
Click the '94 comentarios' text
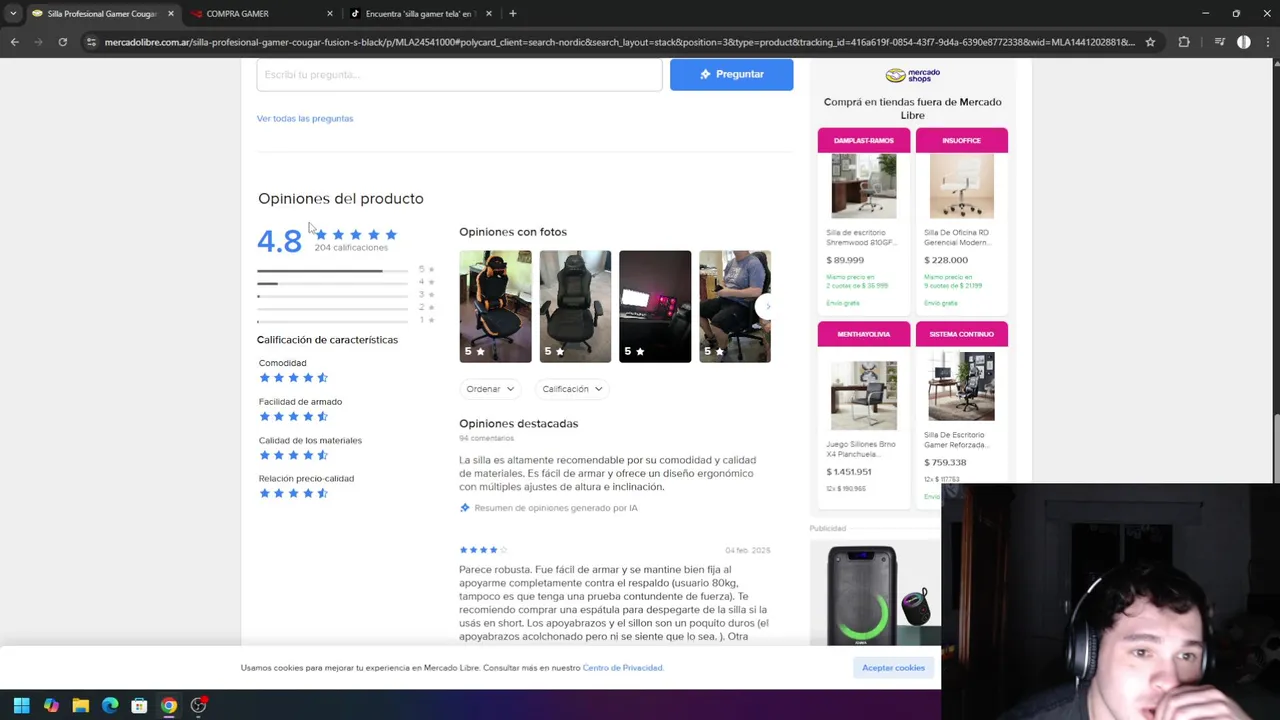click(486, 438)
